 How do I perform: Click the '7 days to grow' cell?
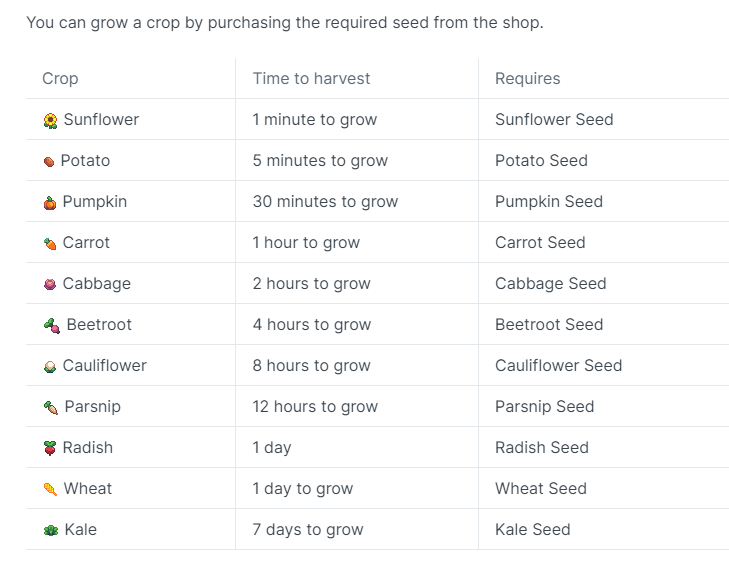click(x=308, y=530)
